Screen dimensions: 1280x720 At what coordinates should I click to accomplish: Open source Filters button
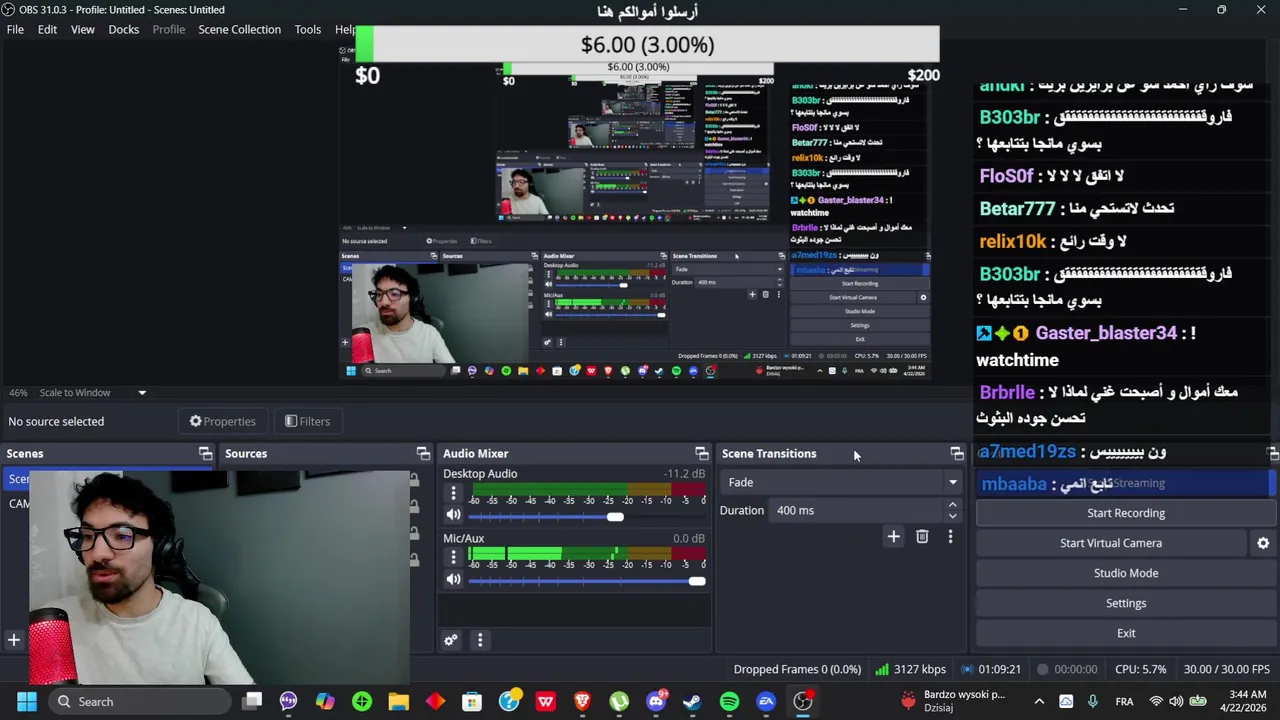(307, 421)
